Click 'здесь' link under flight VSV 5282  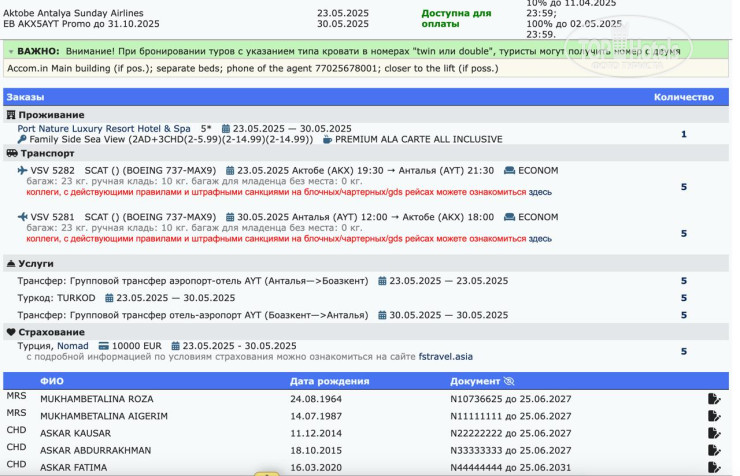tap(539, 192)
